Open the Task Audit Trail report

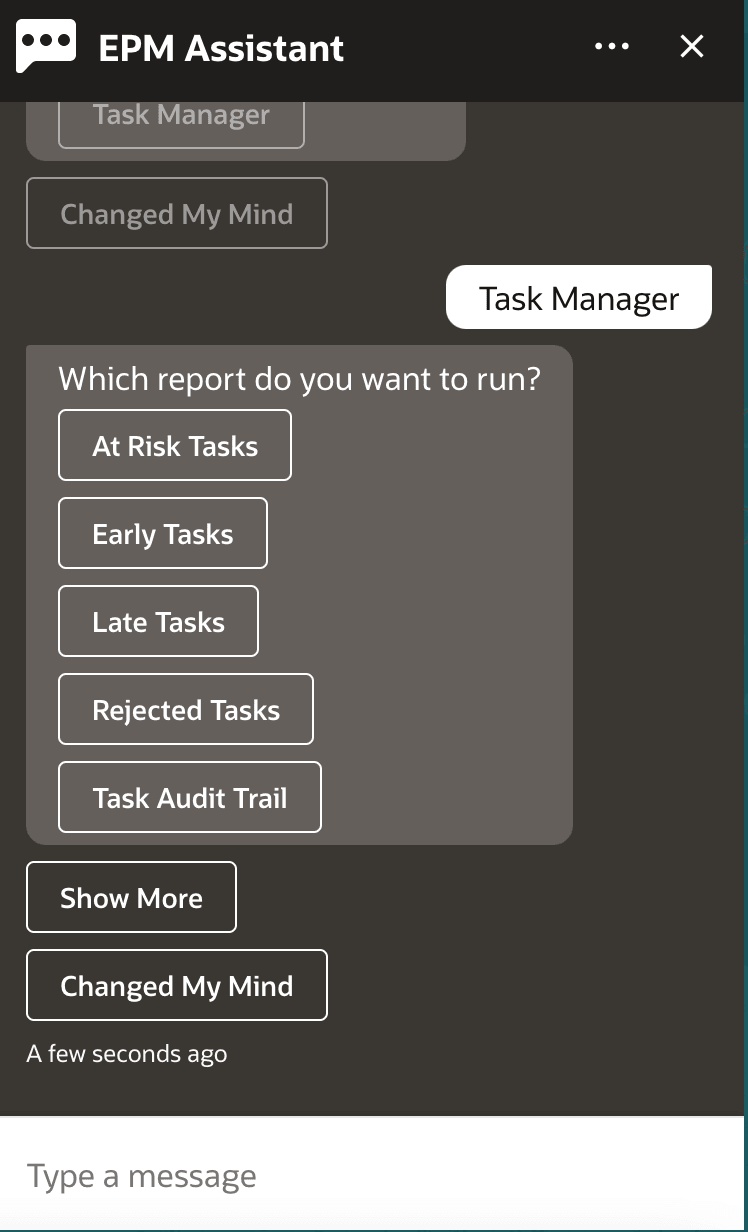click(189, 797)
